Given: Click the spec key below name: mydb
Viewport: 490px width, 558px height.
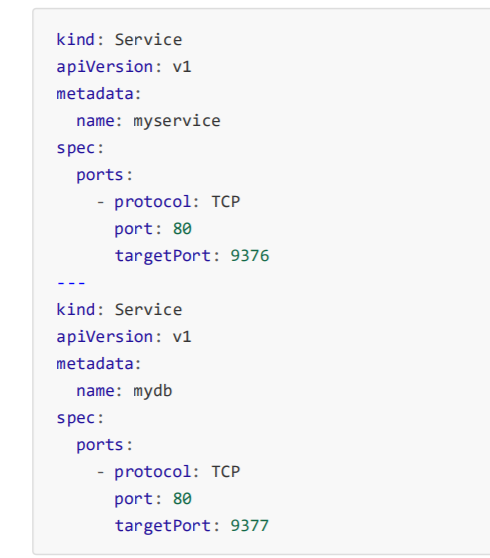Looking at the screenshot, I should click(x=76, y=418).
